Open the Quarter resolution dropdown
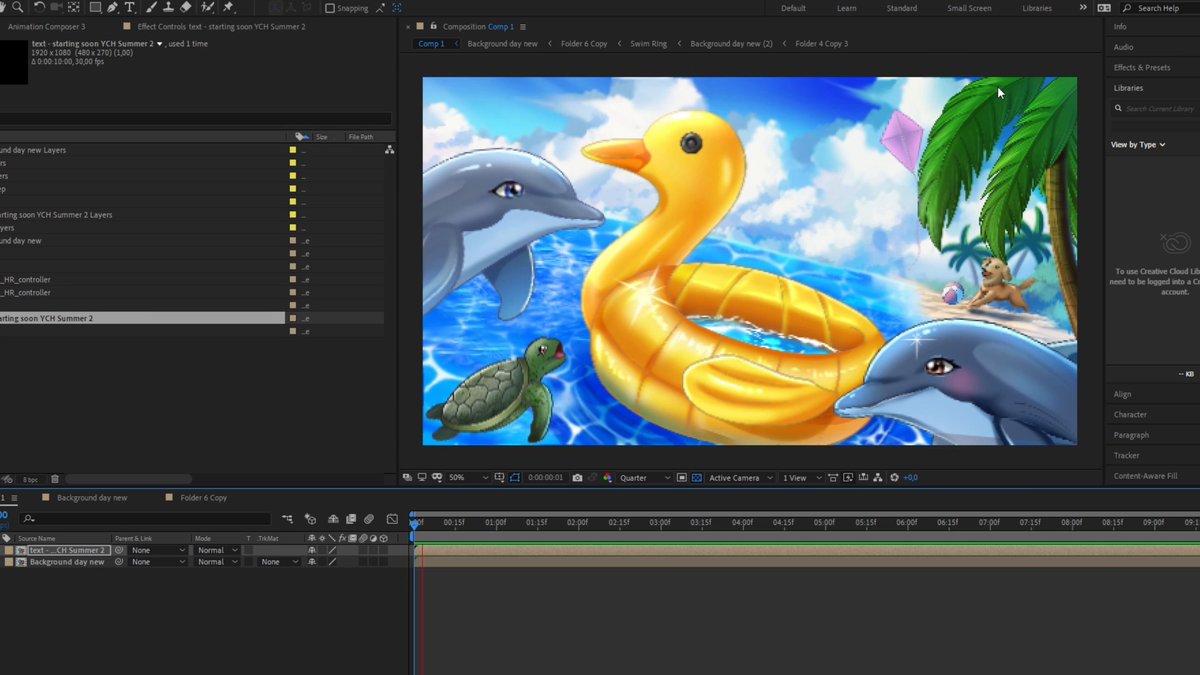 click(644, 478)
